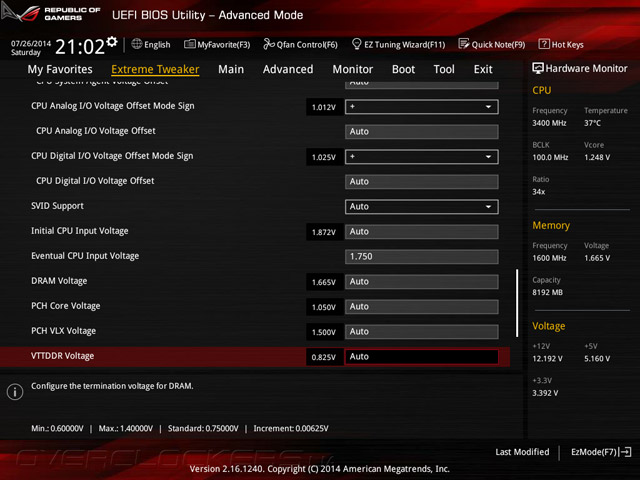
Task: Click the Quick Note(F9) label
Action: (498, 44)
